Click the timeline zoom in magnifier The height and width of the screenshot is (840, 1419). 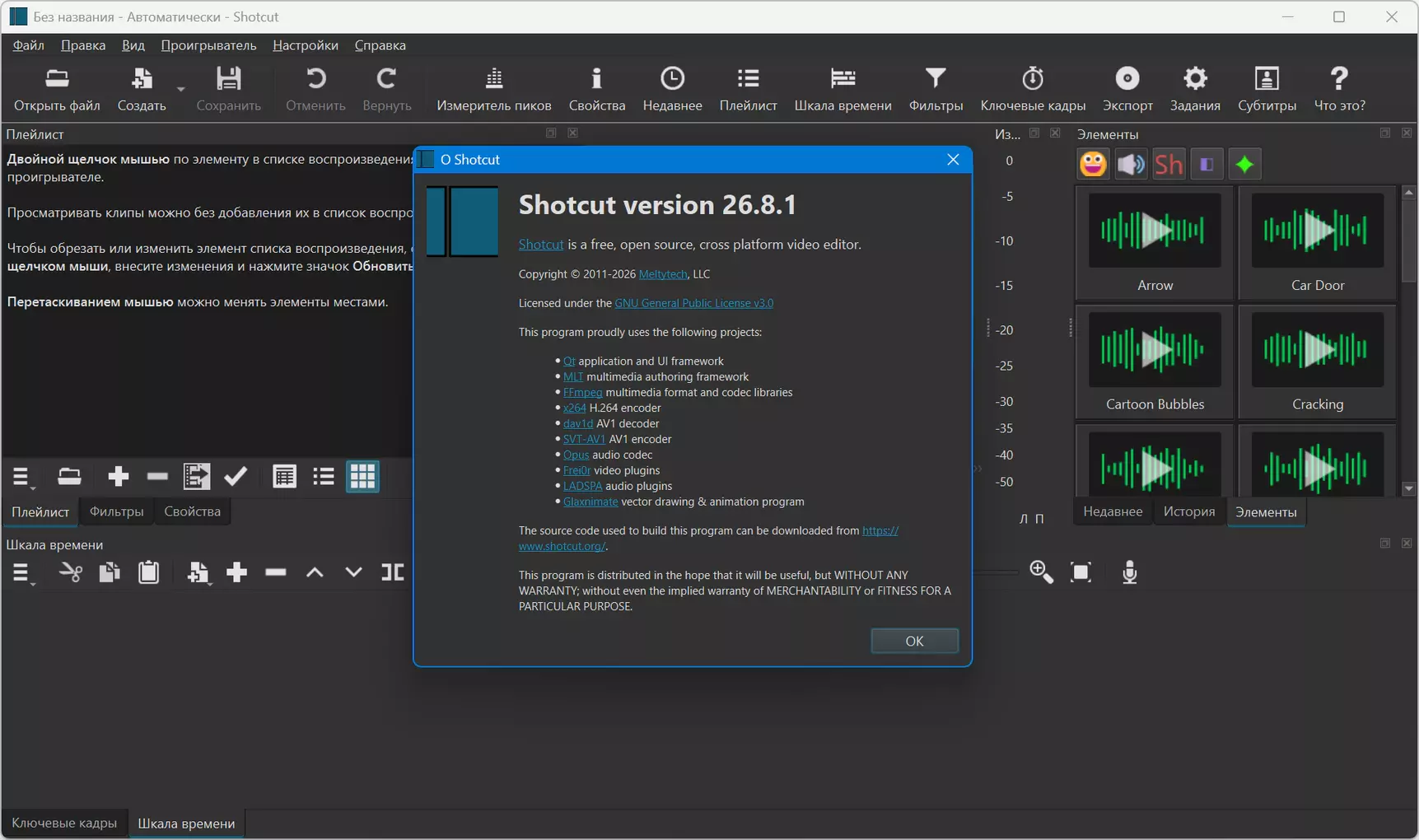point(1041,572)
